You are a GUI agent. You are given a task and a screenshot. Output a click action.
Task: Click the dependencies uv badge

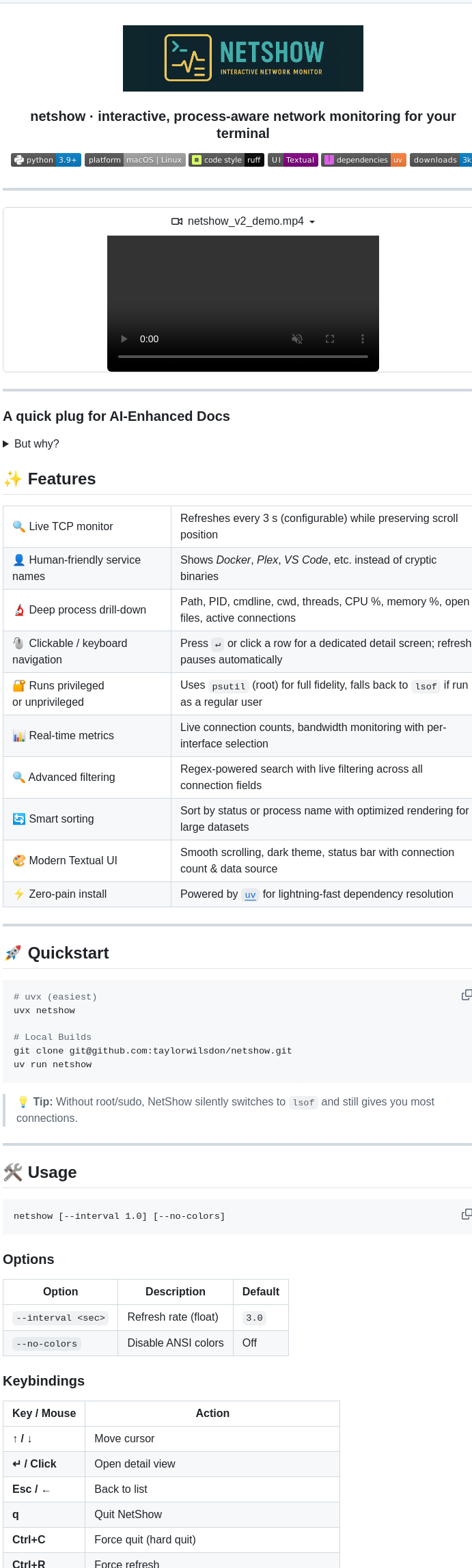click(x=363, y=160)
